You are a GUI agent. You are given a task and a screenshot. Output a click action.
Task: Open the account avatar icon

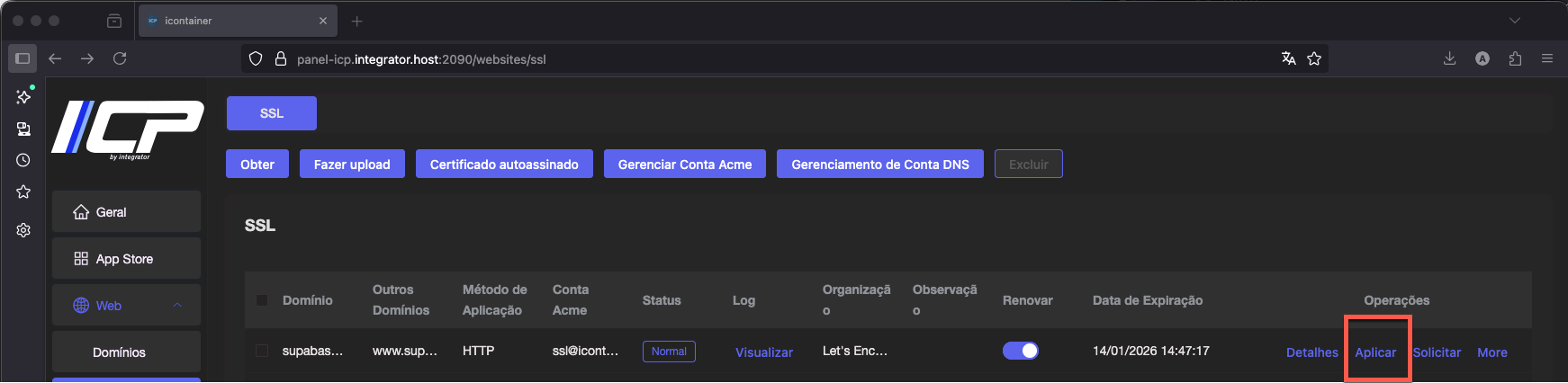(1482, 58)
